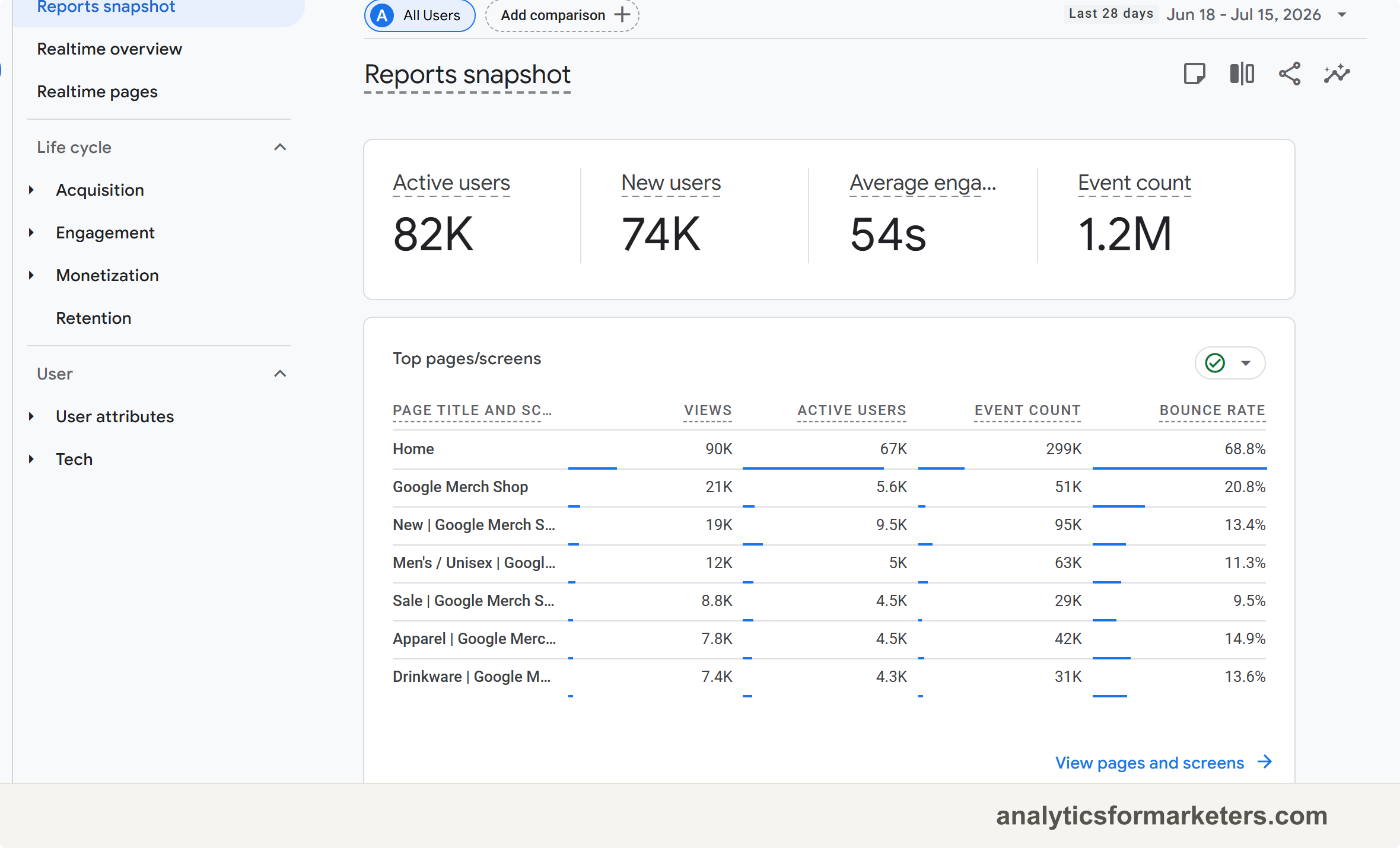Click the 74K new users value
Screen dimensions: 1400x848
pos(661,235)
